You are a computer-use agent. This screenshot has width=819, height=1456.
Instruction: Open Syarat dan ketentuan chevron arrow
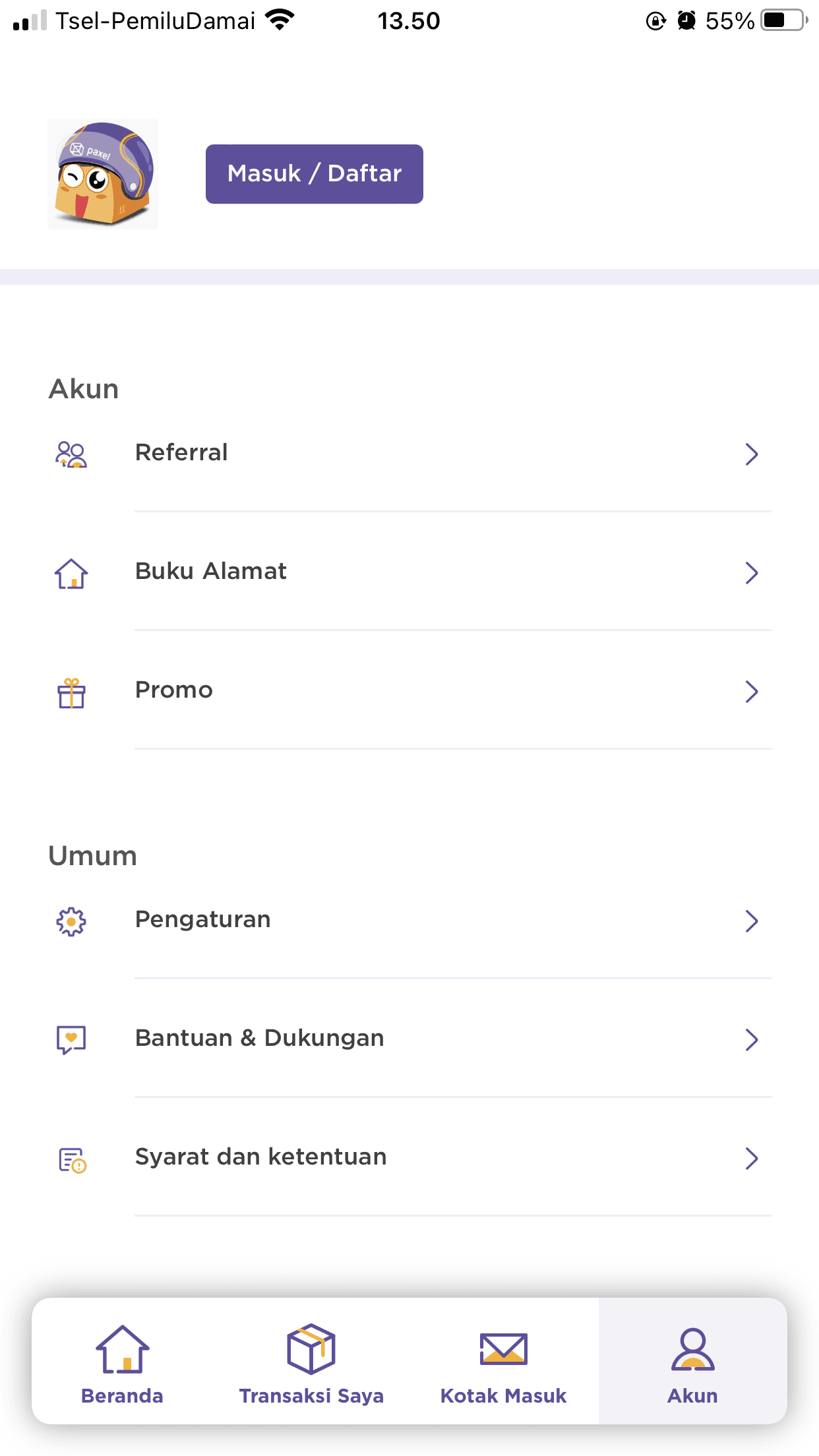(752, 1159)
